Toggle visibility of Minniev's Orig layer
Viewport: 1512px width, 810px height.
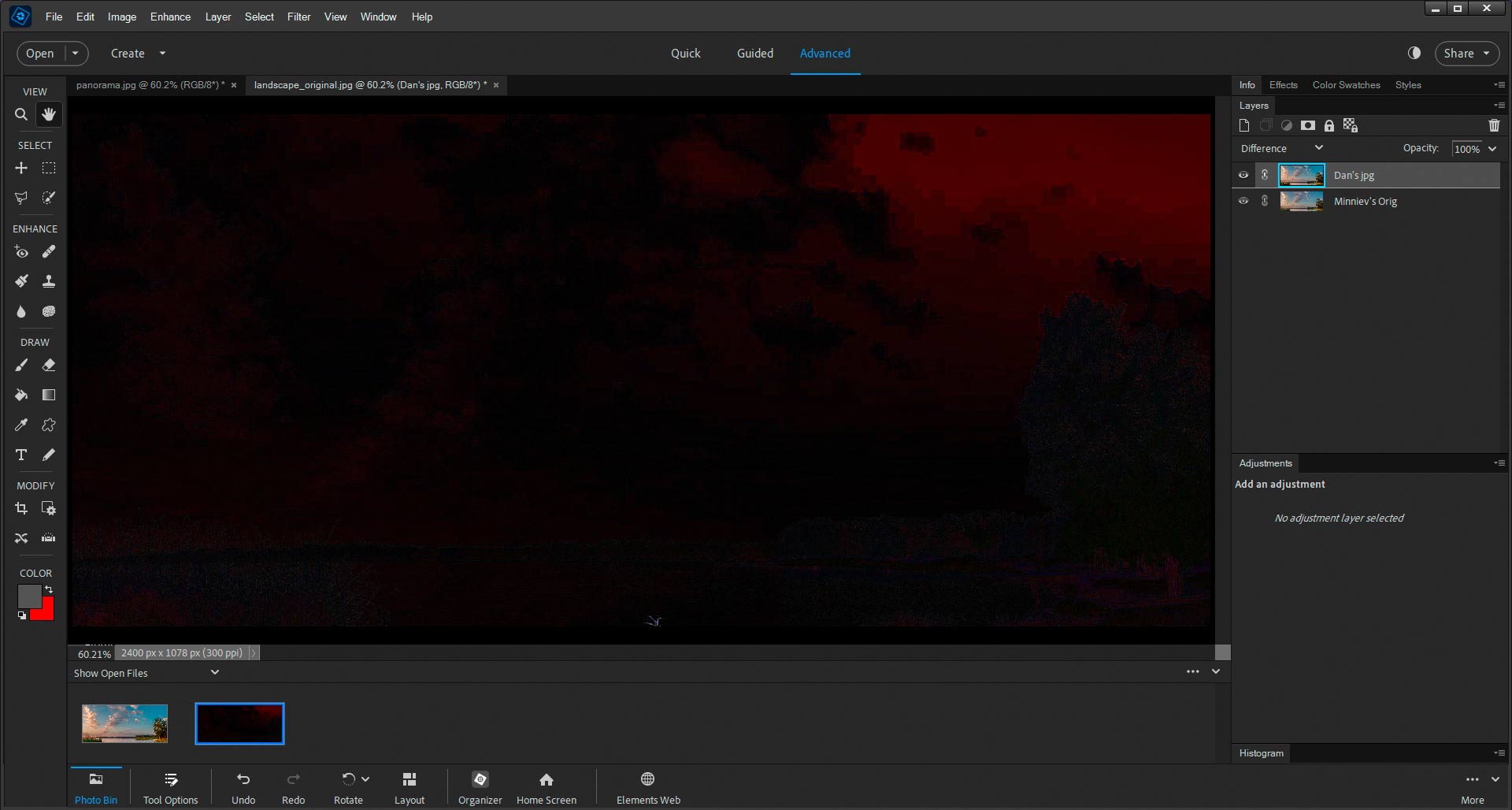click(1243, 201)
